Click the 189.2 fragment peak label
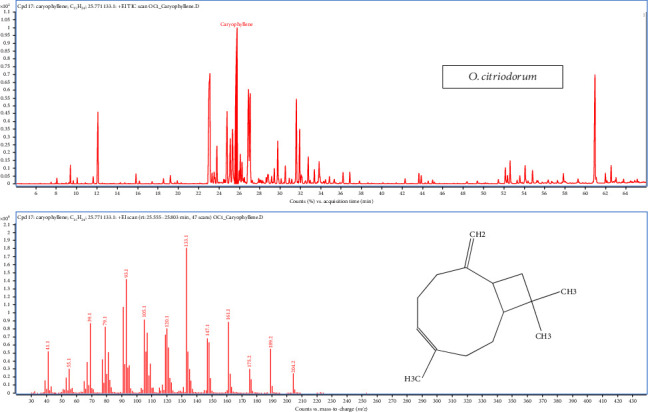Image resolution: width=648 pixels, height=412 pixels. click(x=271, y=342)
